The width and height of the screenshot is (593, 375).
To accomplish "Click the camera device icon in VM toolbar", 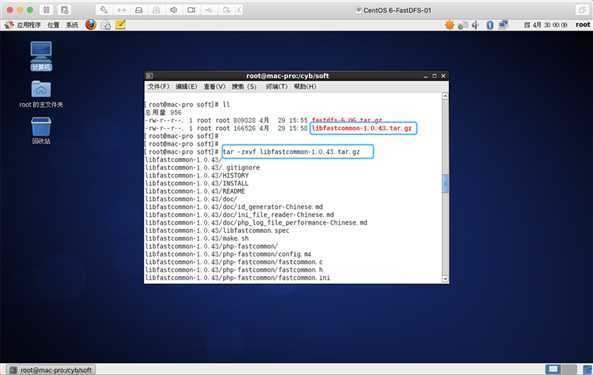I will (x=191, y=10).
